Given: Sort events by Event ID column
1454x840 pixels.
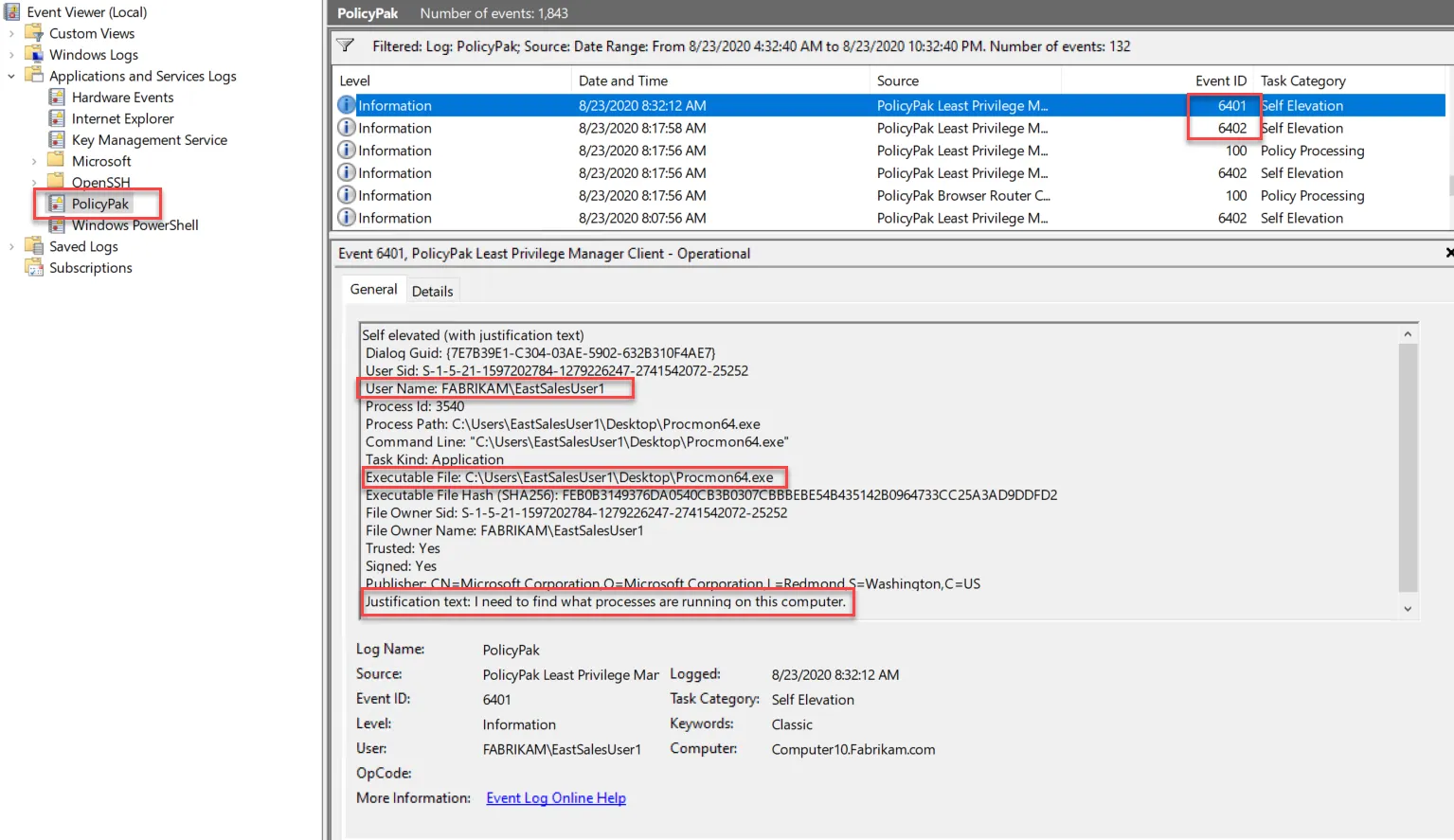Looking at the screenshot, I should pos(1220,81).
